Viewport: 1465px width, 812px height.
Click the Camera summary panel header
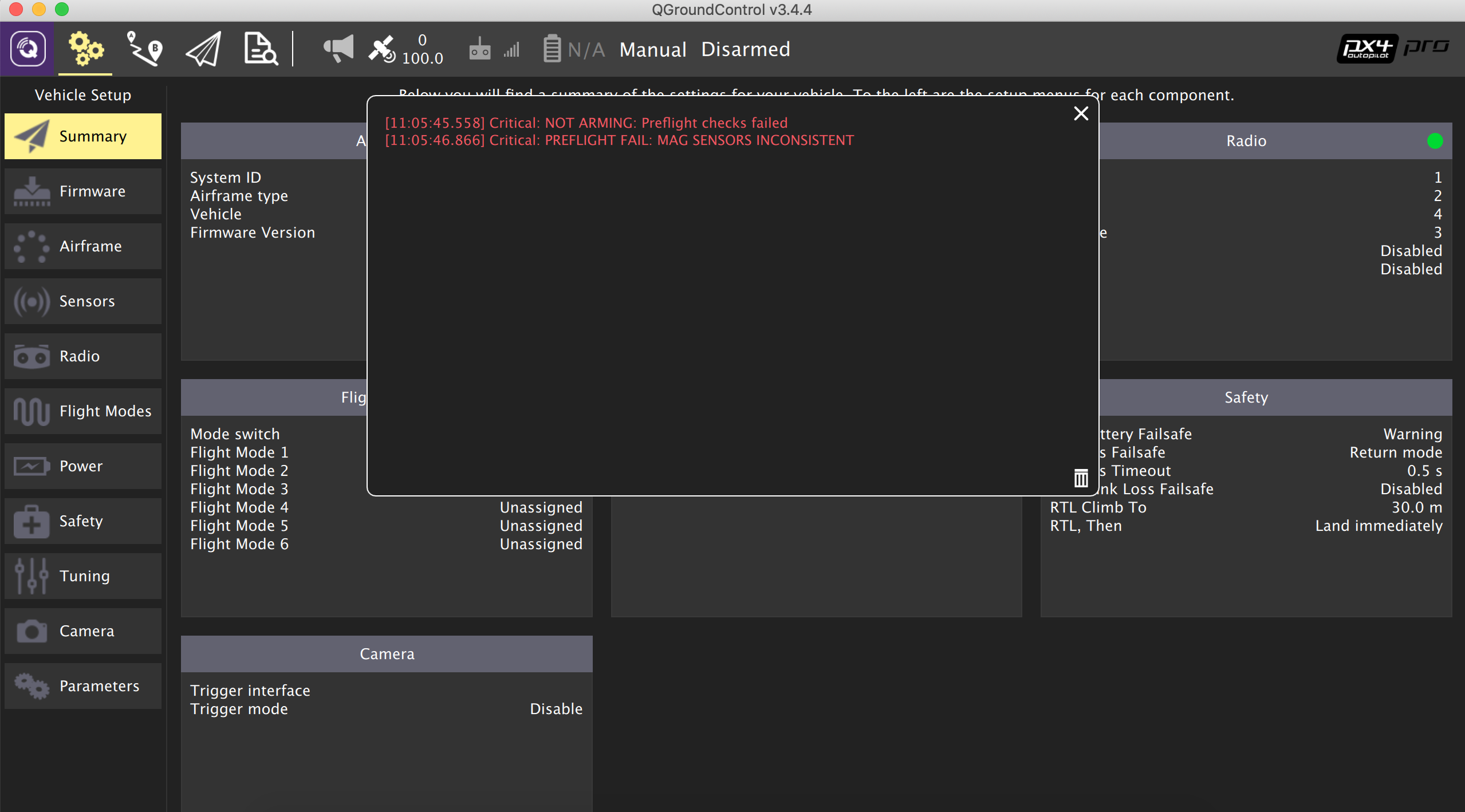coord(387,654)
